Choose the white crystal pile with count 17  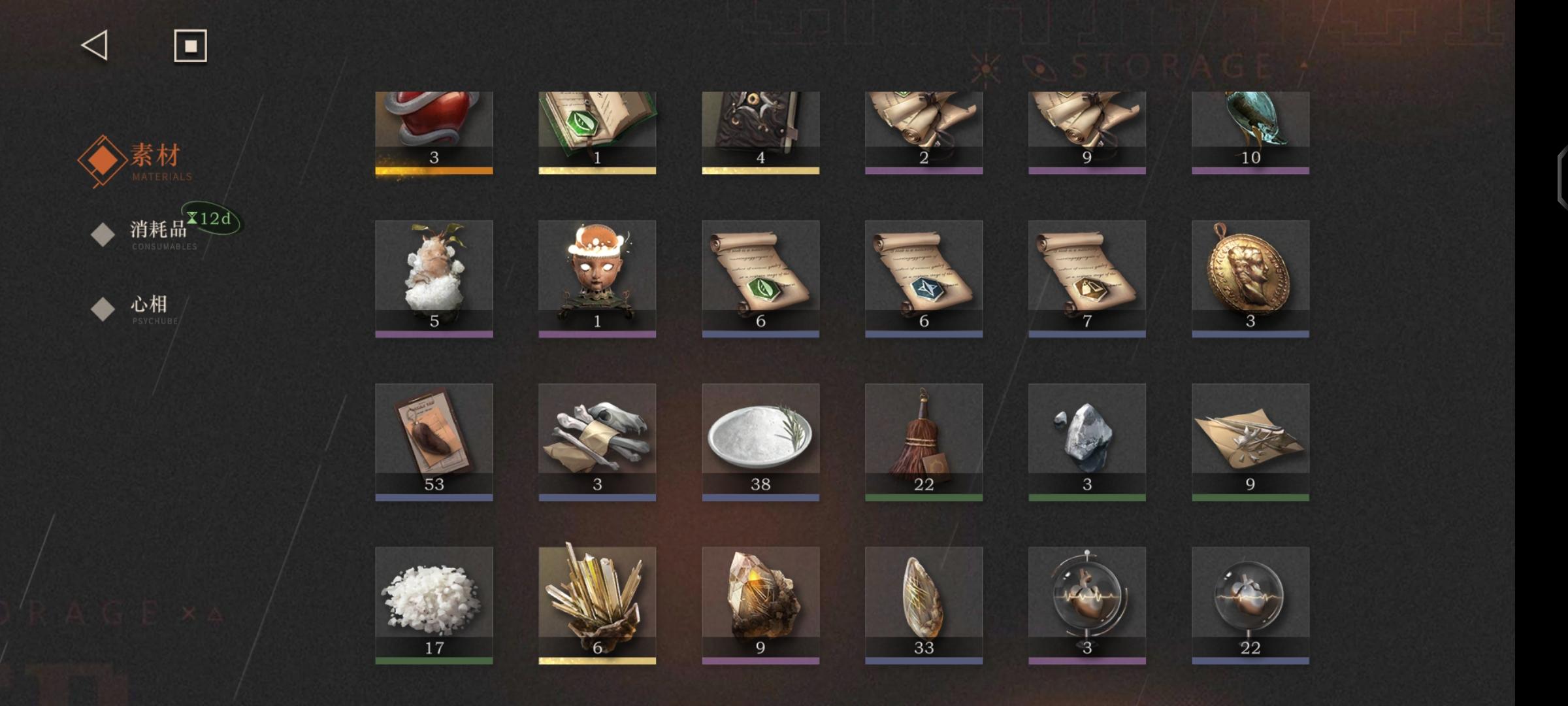[x=434, y=605]
